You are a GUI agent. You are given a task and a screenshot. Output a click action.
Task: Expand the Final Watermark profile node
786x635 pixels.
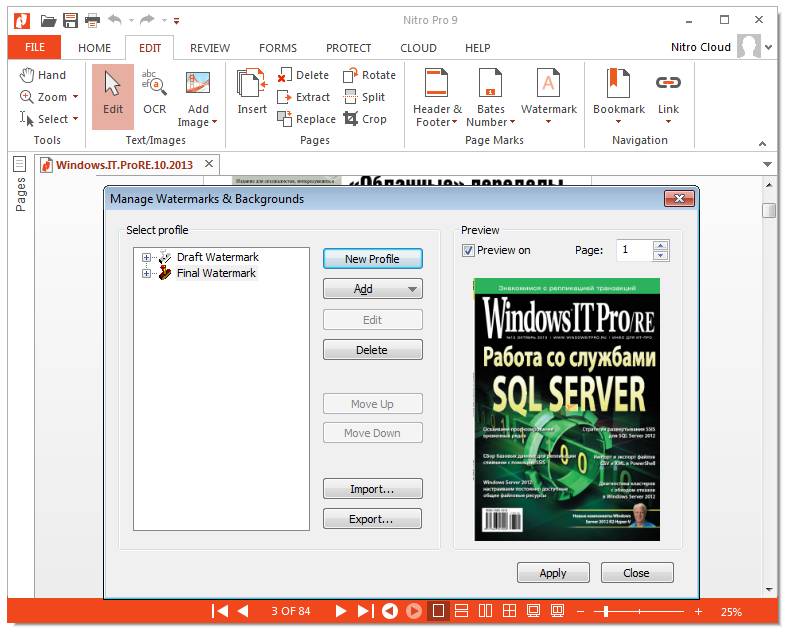click(x=146, y=274)
